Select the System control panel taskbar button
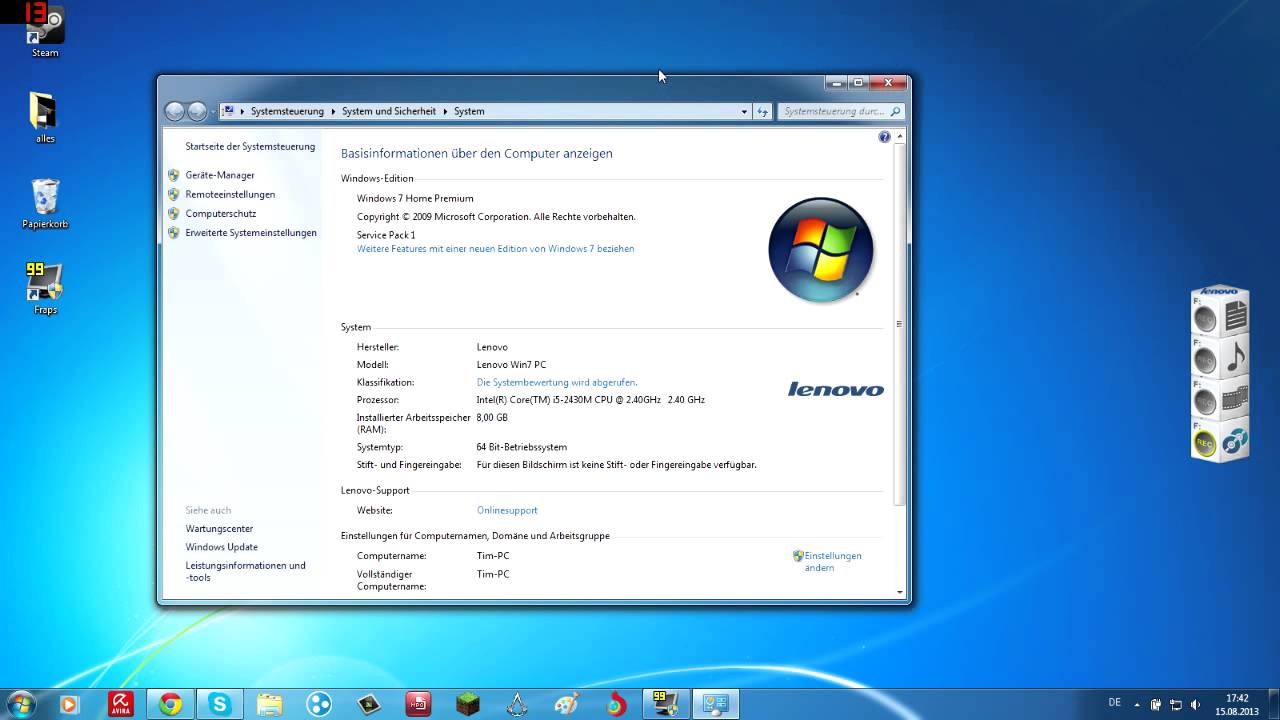This screenshot has width=1280, height=720. 716,704
